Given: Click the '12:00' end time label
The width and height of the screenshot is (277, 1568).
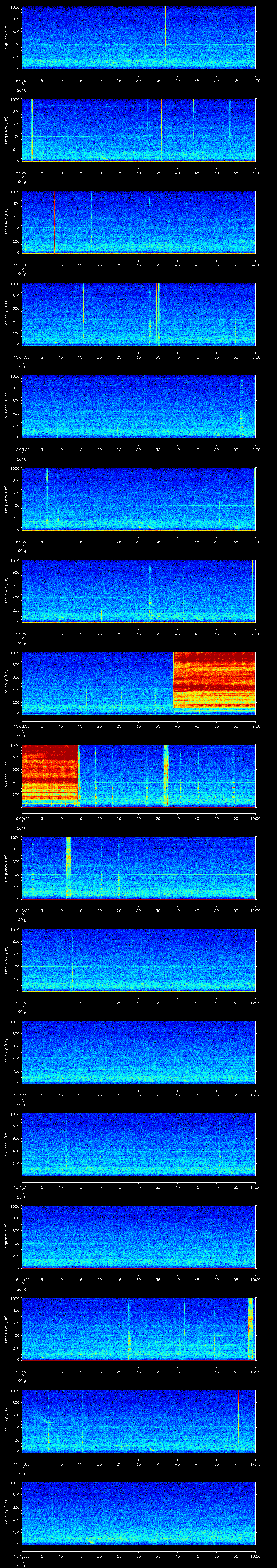Looking at the screenshot, I should (x=255, y=1003).
